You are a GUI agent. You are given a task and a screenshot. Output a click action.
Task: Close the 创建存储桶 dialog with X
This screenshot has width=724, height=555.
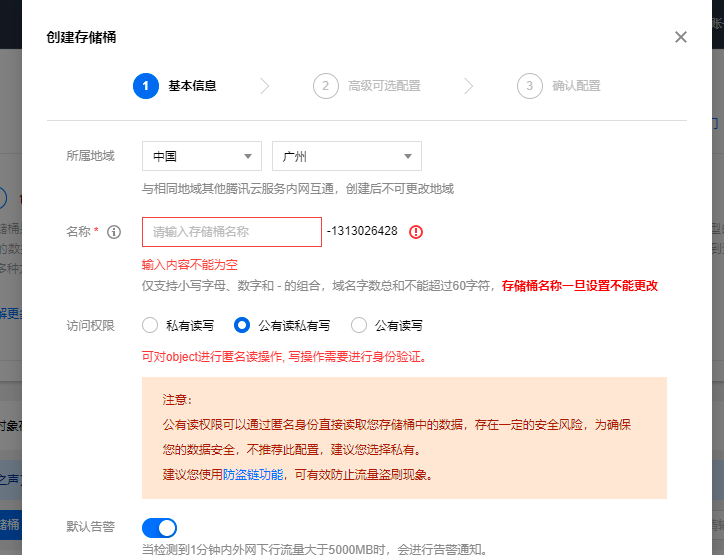pos(681,37)
